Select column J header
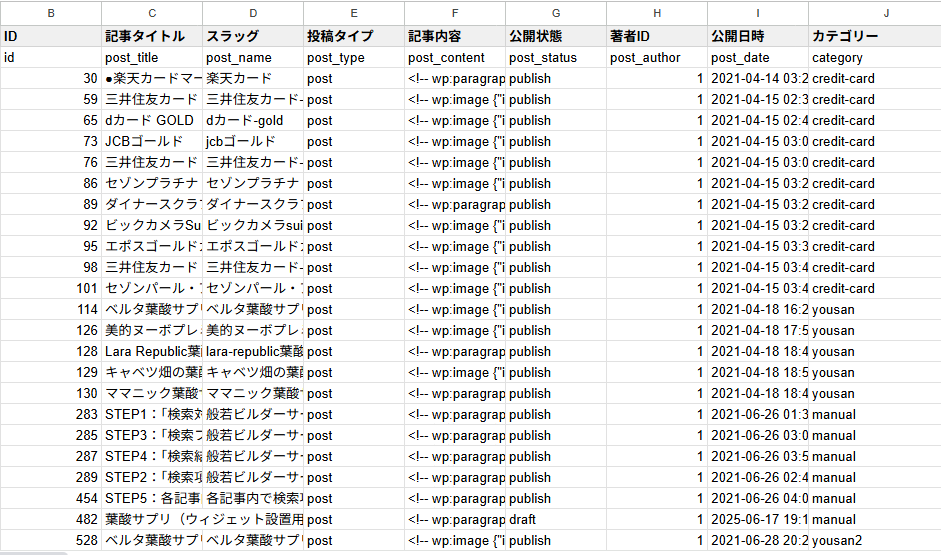The width and height of the screenshot is (941, 555). pyautogui.click(x=874, y=13)
